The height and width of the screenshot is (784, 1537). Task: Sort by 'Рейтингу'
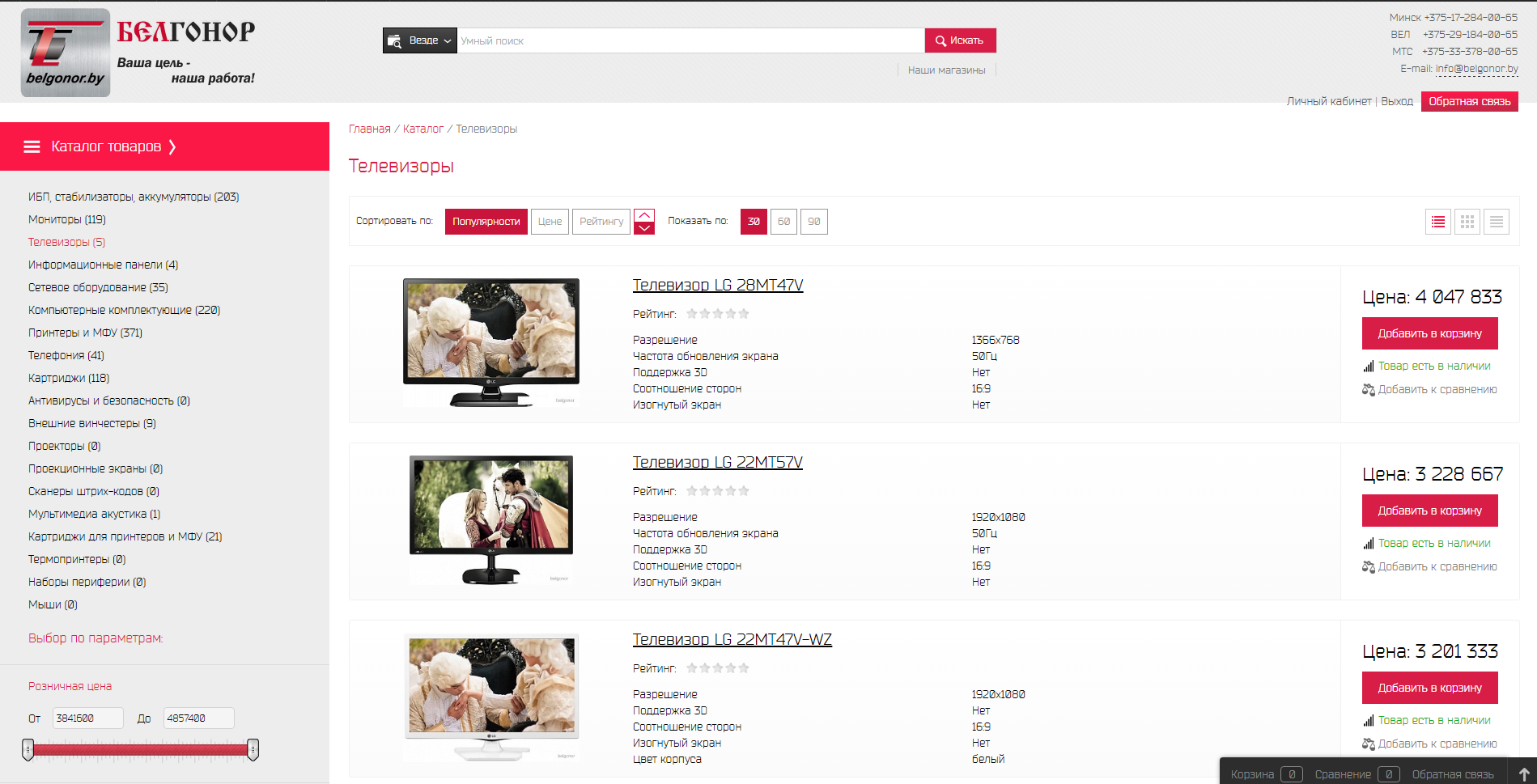pyautogui.click(x=601, y=222)
